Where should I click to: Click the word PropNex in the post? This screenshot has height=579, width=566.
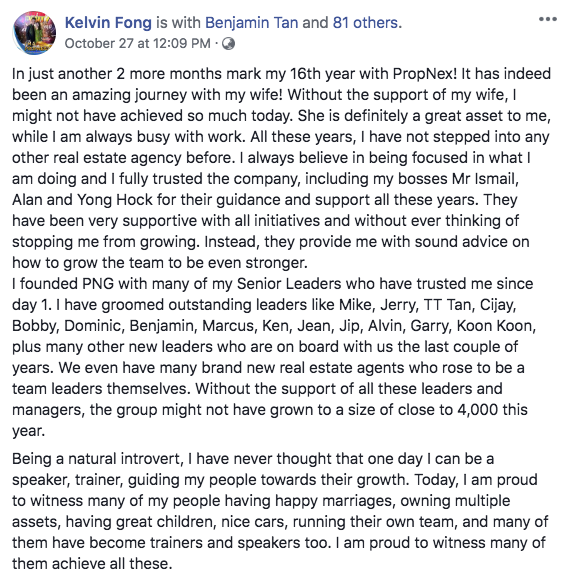coord(422,74)
